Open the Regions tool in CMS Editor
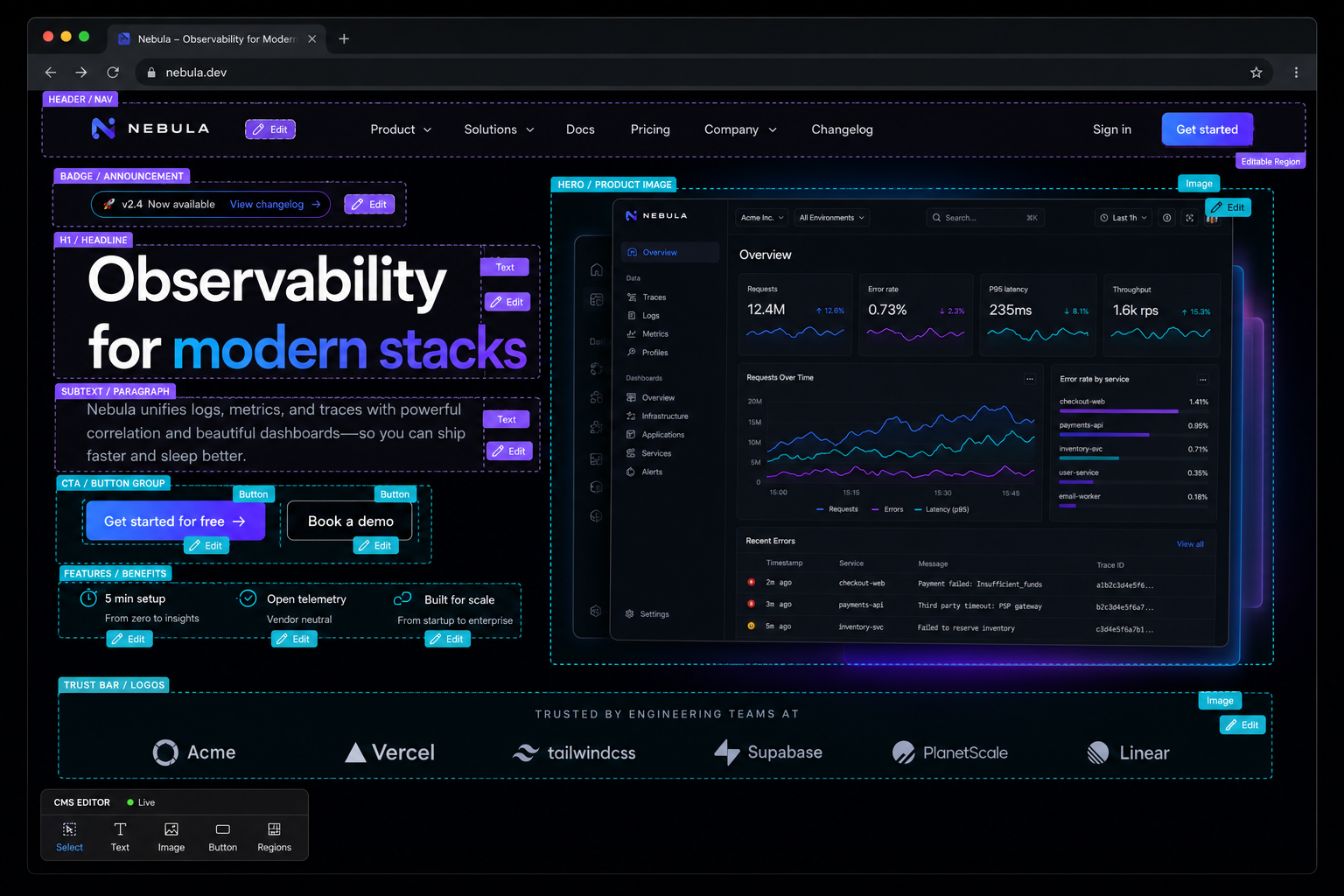The width and height of the screenshot is (1344, 896). click(x=274, y=836)
